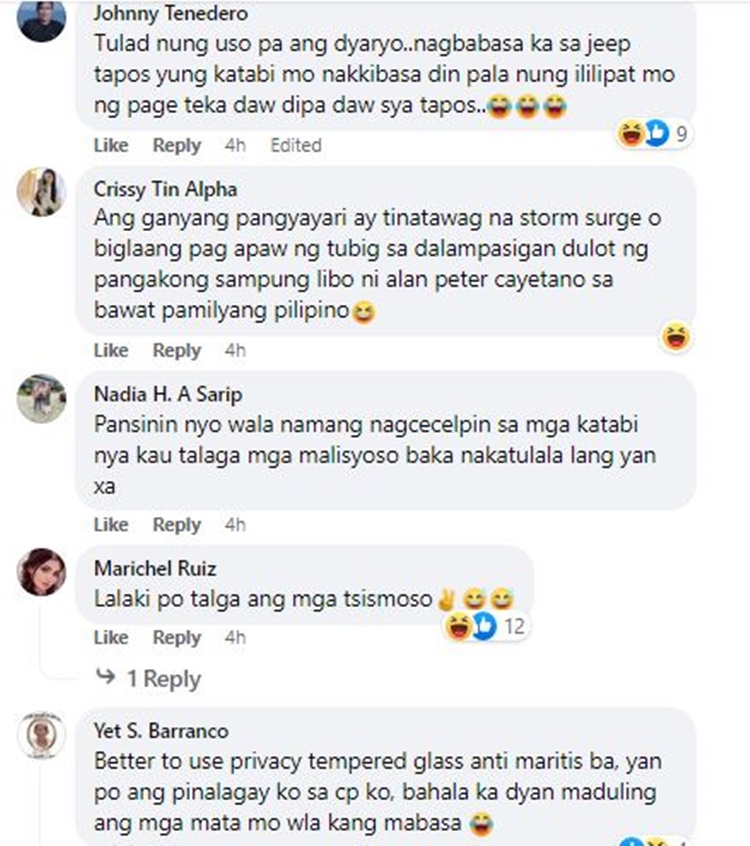Reply to Marichel Ruiz's comment
The height and width of the screenshot is (846, 750).
click(x=177, y=637)
